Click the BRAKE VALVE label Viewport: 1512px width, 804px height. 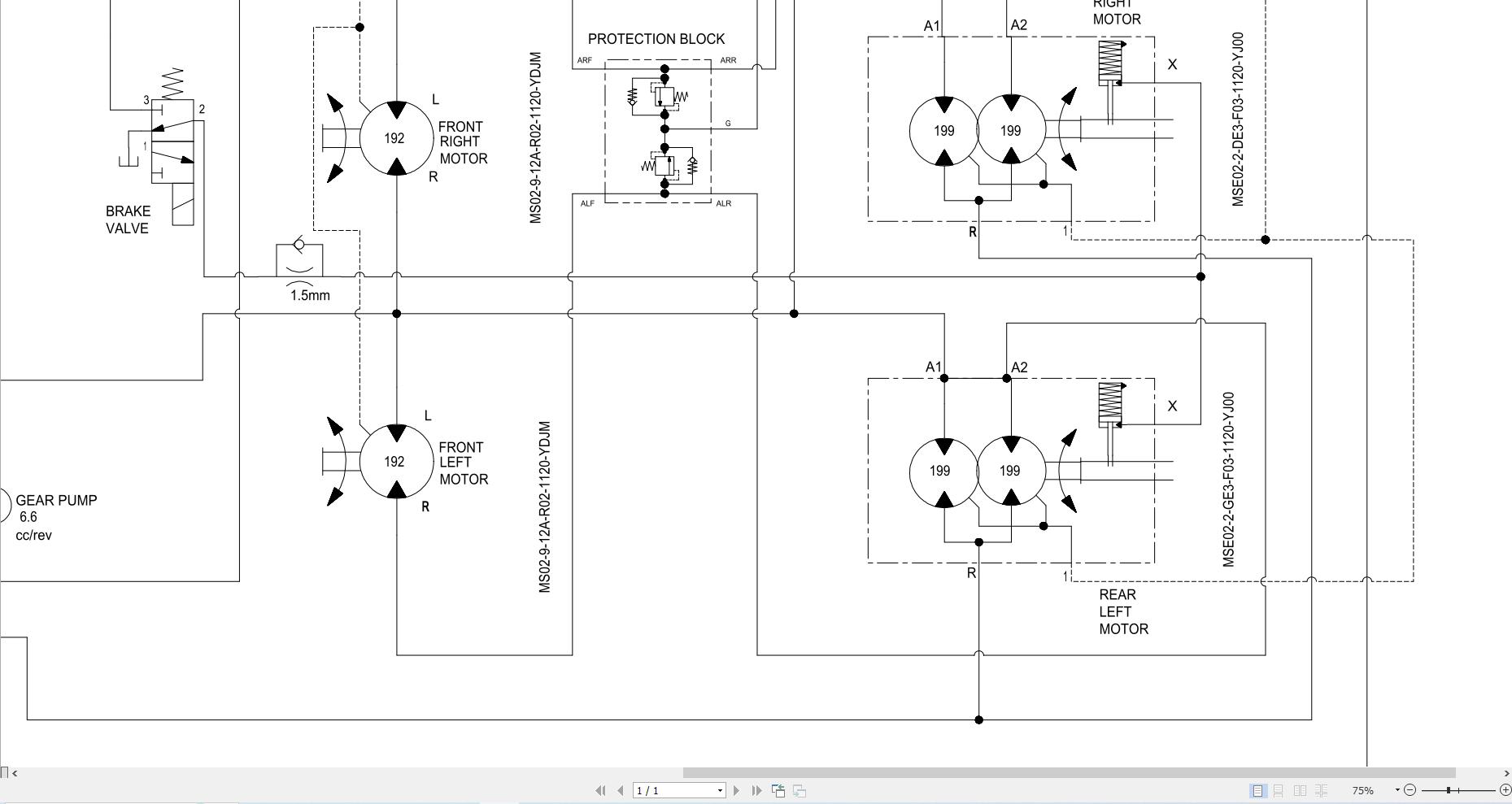click(x=128, y=219)
